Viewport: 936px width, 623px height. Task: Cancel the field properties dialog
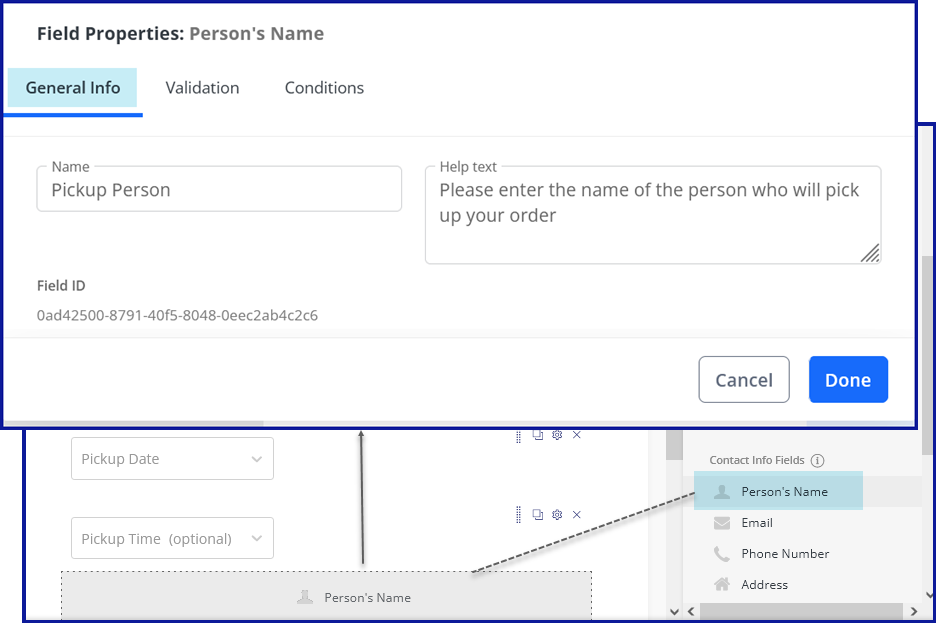click(x=744, y=379)
